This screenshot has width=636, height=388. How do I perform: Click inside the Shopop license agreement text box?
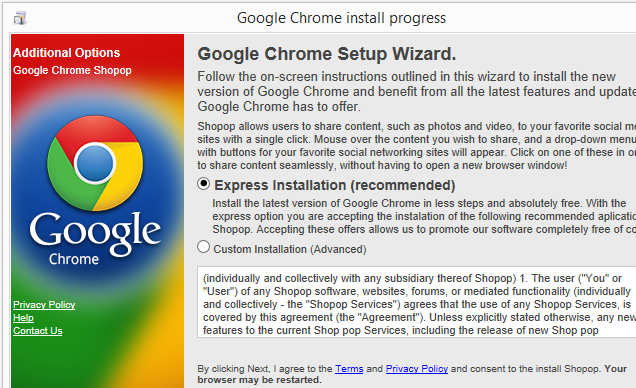(x=417, y=302)
